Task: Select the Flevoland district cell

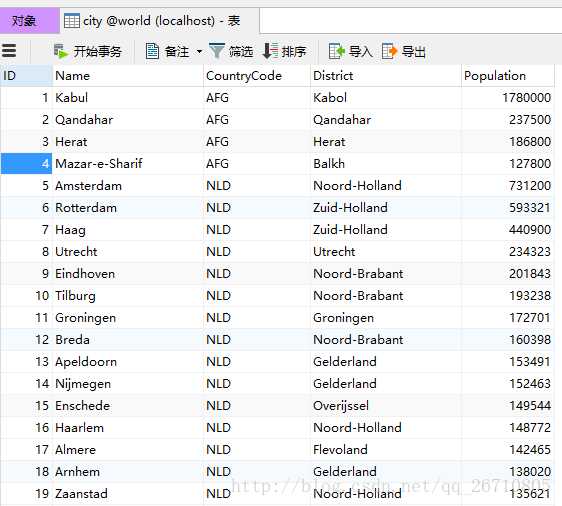Action: point(386,450)
